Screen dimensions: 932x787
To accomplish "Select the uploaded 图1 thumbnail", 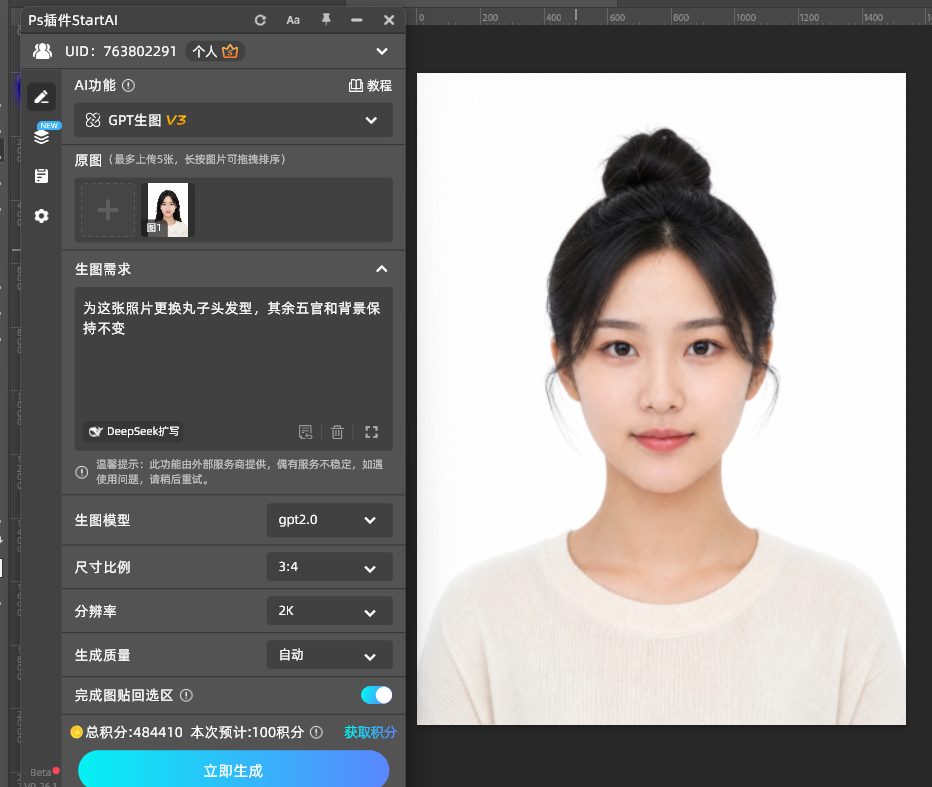I will pos(168,210).
